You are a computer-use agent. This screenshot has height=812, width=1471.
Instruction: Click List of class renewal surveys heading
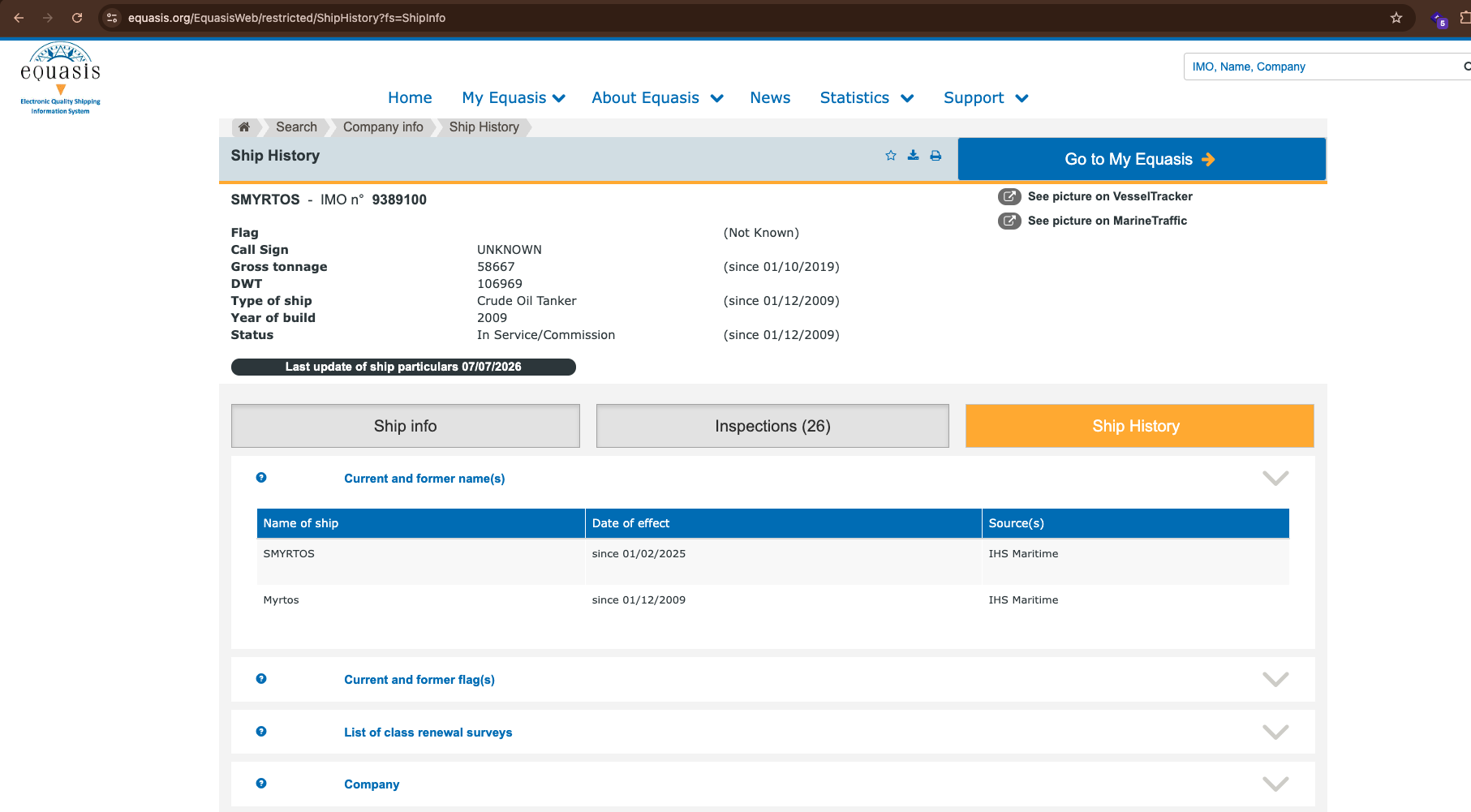pos(428,733)
